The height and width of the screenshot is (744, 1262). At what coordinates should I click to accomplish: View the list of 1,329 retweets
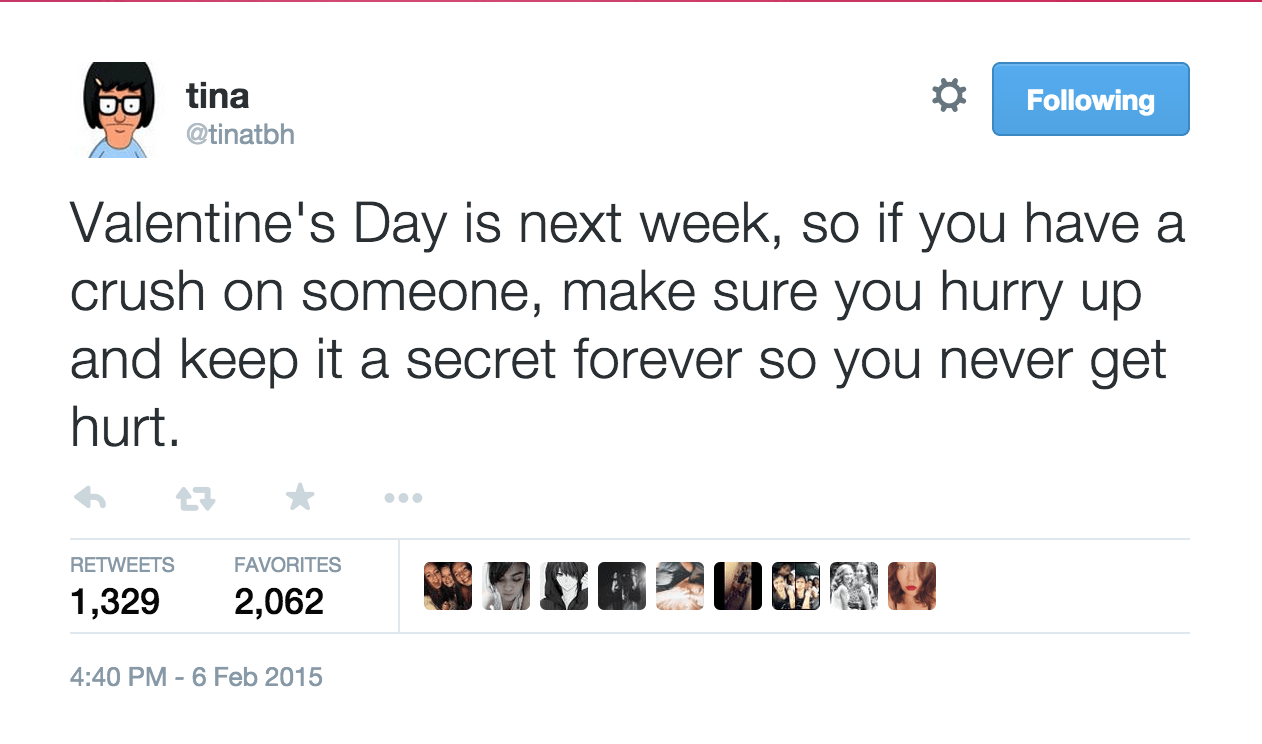(122, 586)
